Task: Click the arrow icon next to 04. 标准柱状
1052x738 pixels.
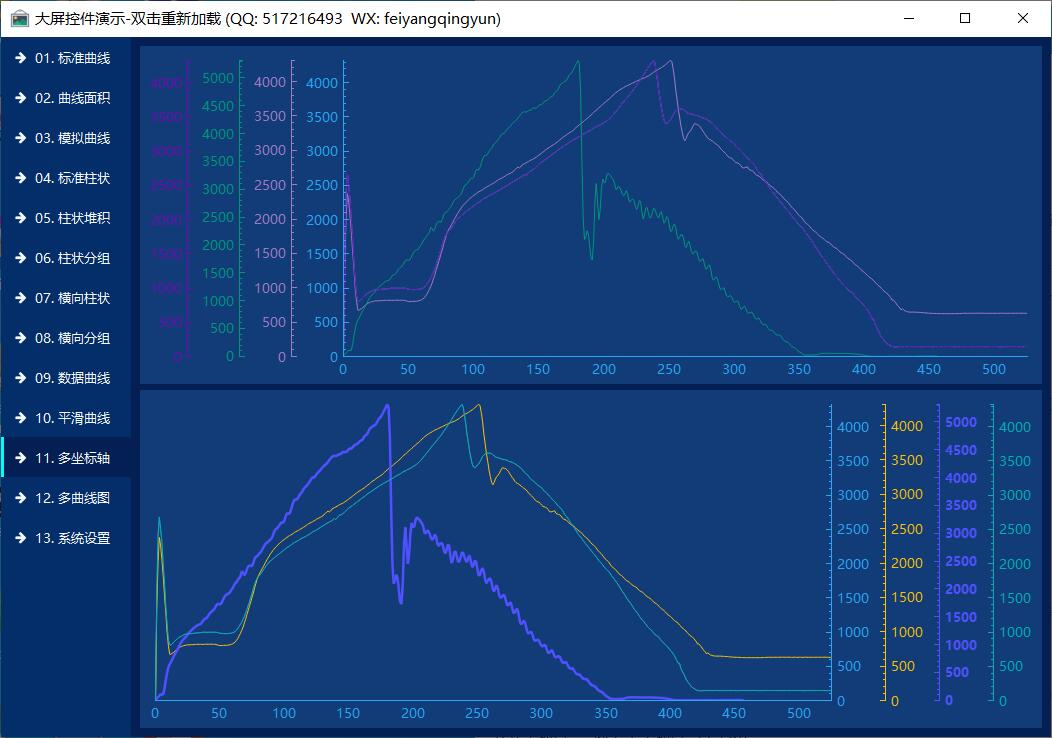Action: click(20, 178)
